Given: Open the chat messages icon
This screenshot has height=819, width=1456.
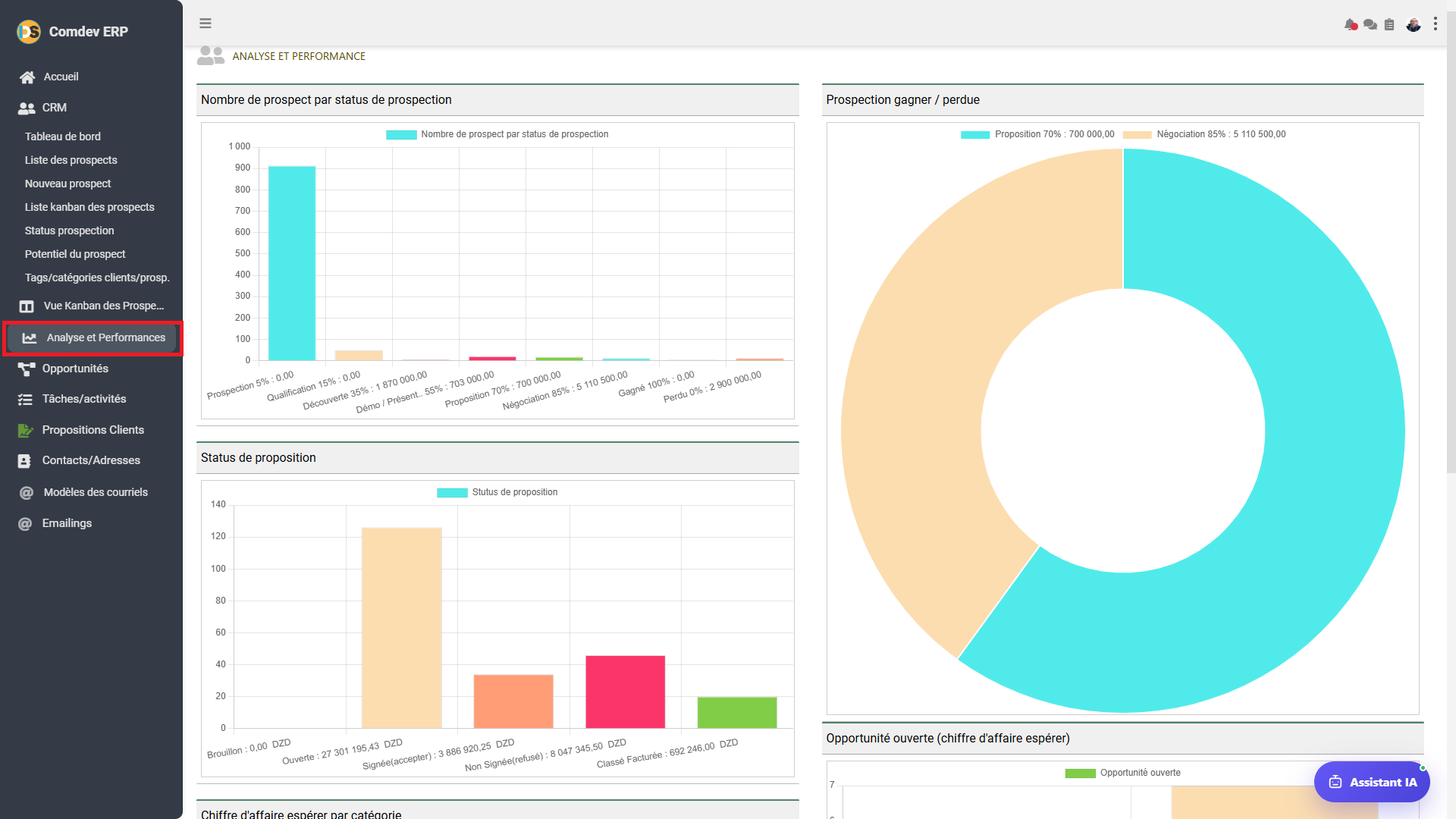Looking at the screenshot, I should click(x=1370, y=24).
